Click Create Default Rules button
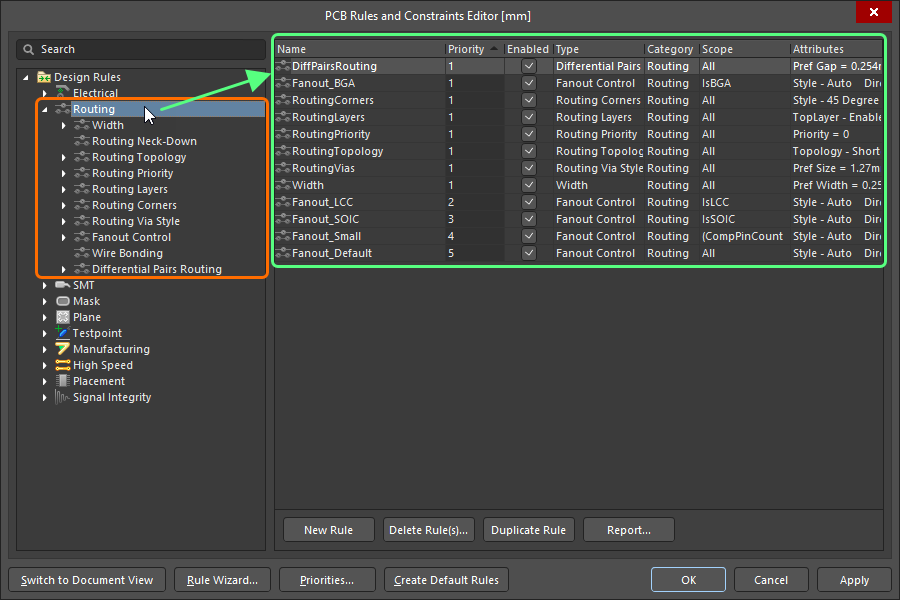 coord(446,580)
